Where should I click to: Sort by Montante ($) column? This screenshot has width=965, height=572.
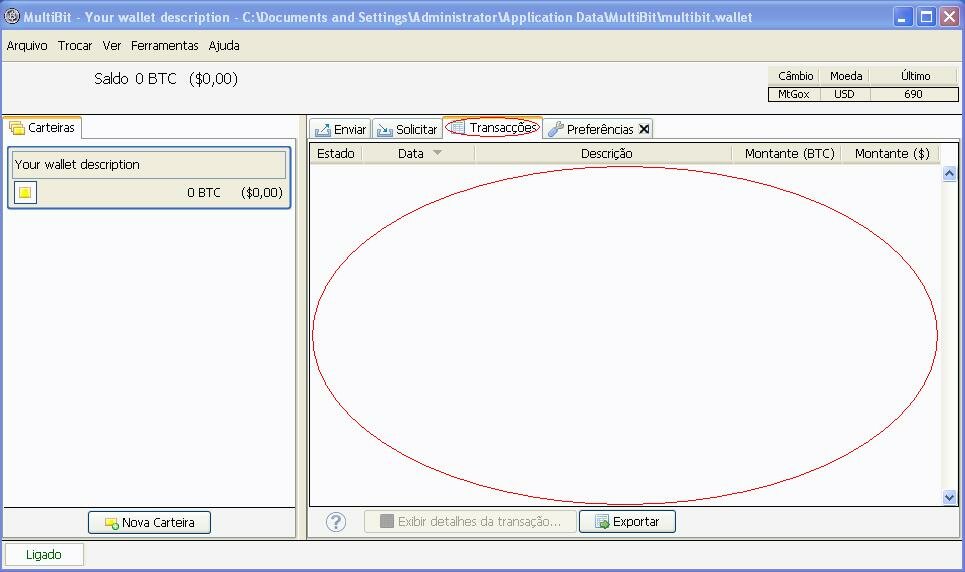[891, 153]
